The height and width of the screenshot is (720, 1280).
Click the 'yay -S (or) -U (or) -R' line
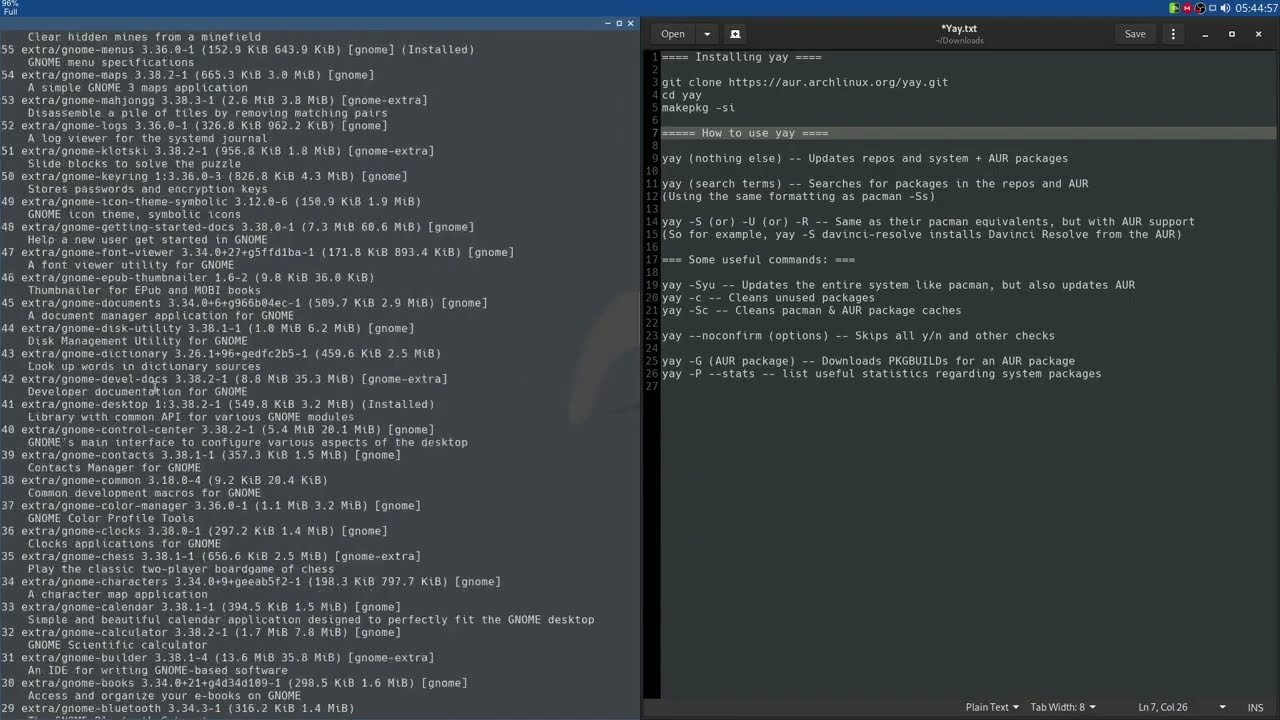point(927,222)
